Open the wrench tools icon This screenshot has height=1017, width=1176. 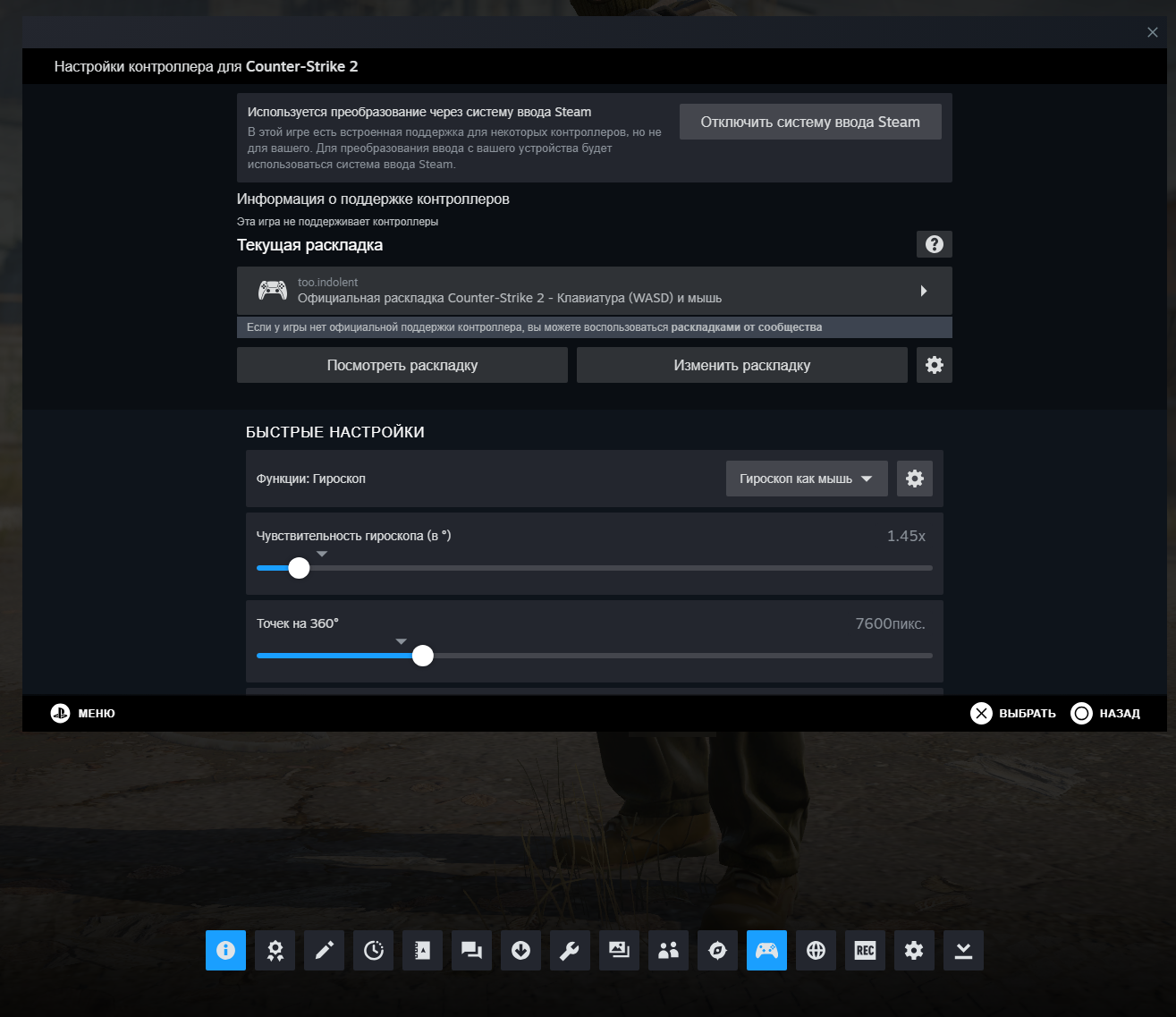pyautogui.click(x=570, y=950)
